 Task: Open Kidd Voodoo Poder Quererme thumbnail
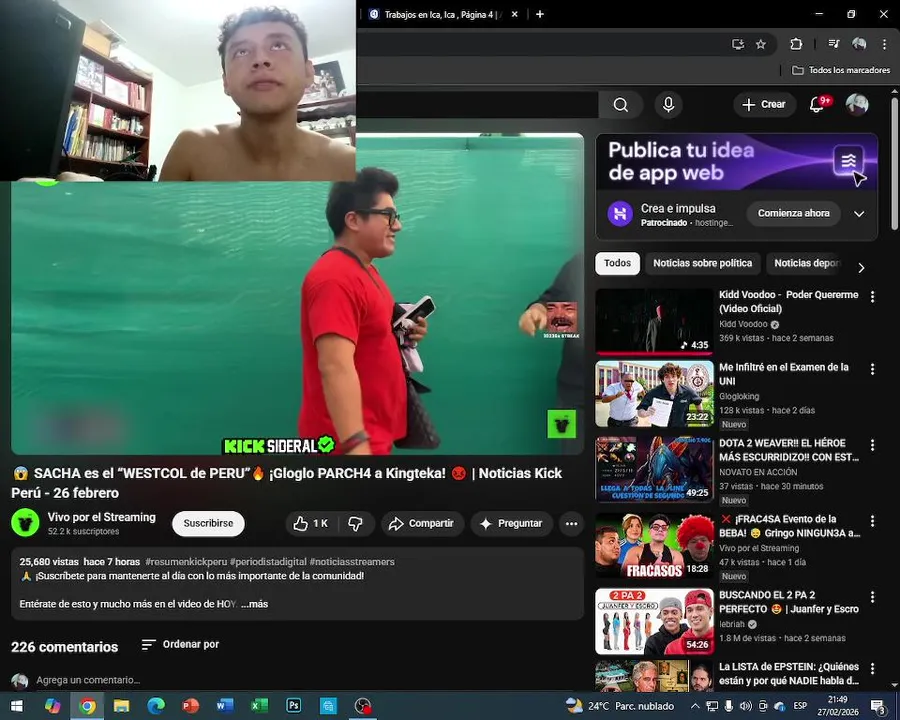[654, 320]
